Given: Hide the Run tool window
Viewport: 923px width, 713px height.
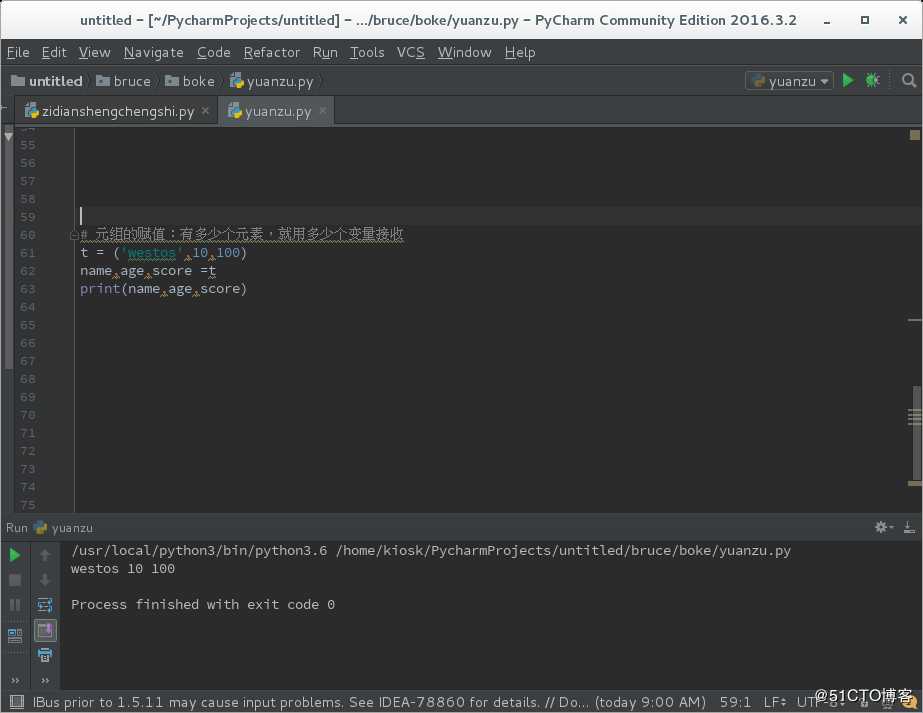Looking at the screenshot, I should [x=909, y=528].
